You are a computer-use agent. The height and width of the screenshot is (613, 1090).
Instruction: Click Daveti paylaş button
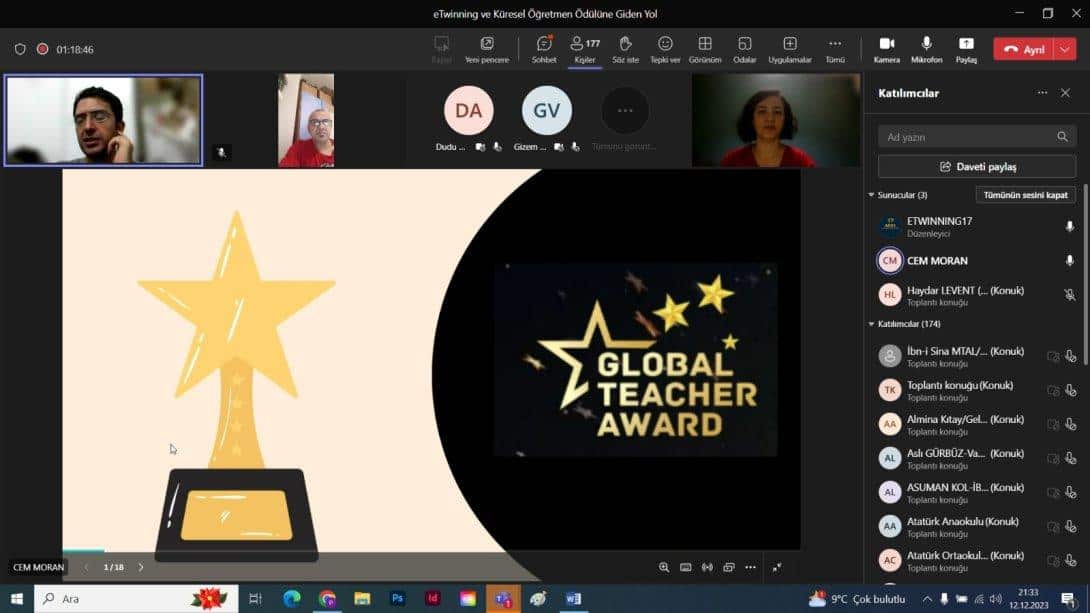[977, 167]
